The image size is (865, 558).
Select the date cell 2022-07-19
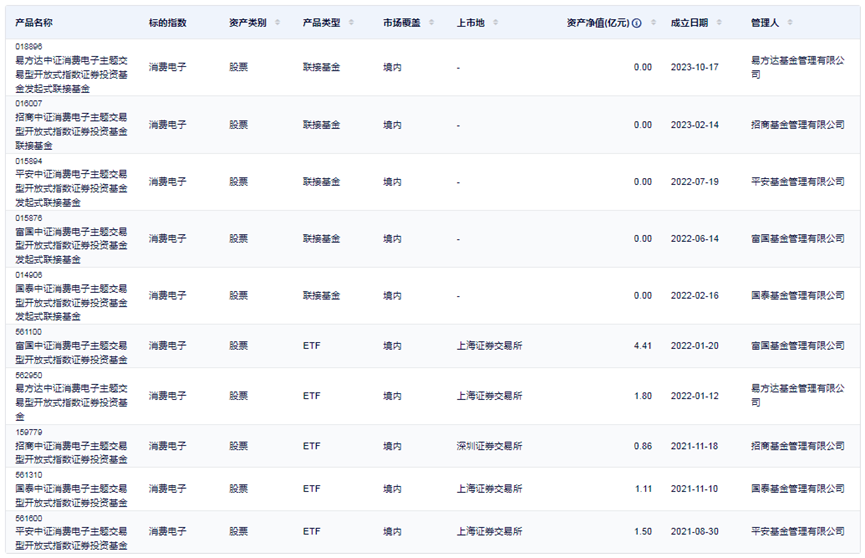(695, 182)
